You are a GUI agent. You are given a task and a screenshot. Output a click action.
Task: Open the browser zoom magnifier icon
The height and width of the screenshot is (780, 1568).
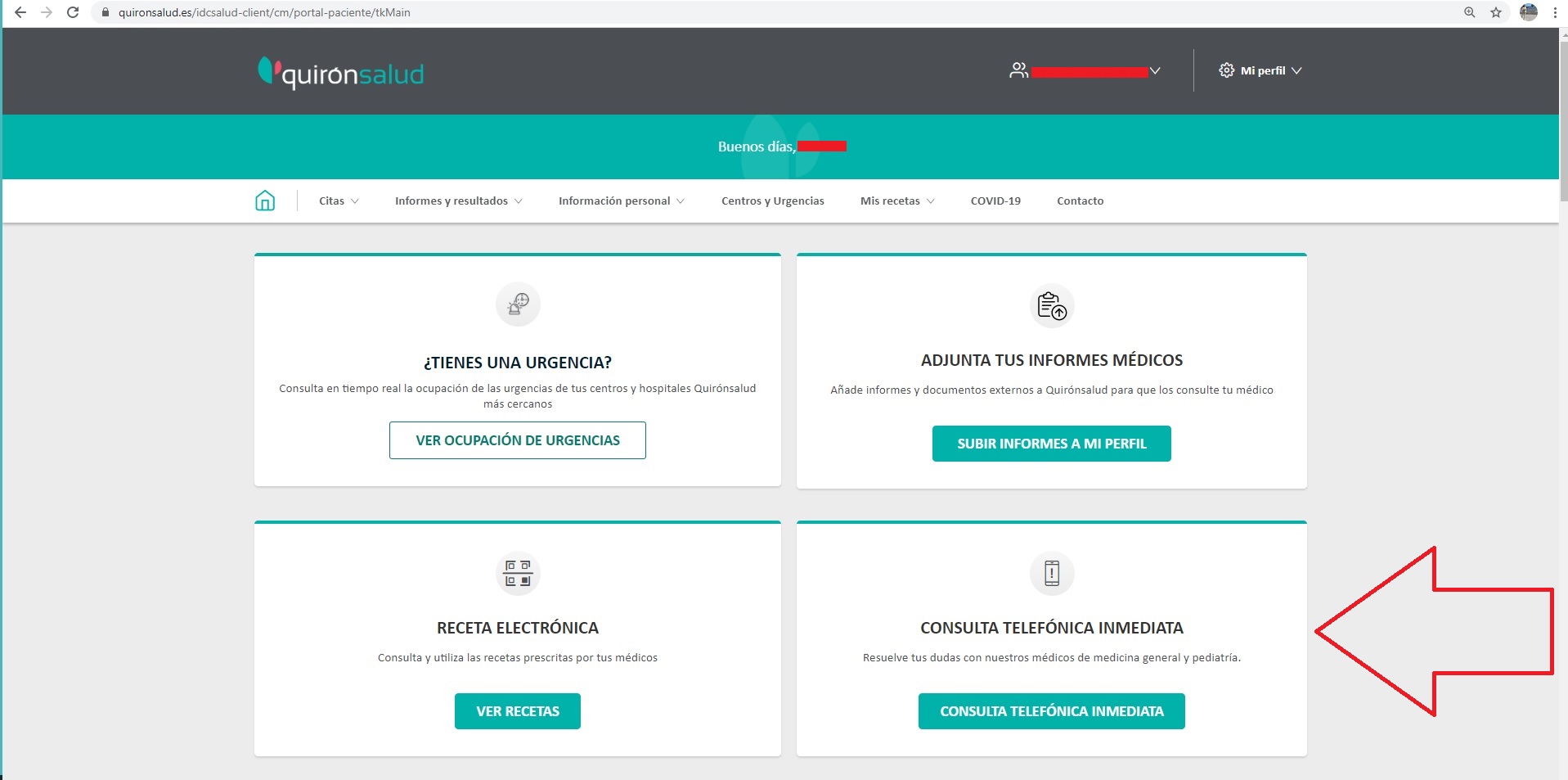point(1470,12)
